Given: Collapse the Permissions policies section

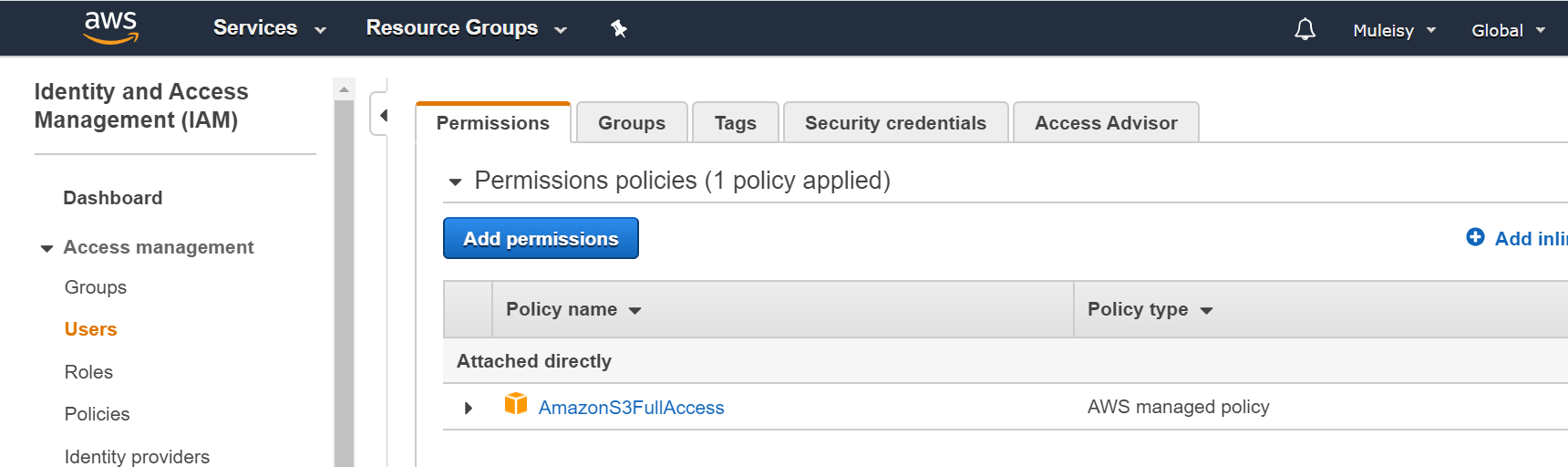Looking at the screenshot, I should coord(455,182).
